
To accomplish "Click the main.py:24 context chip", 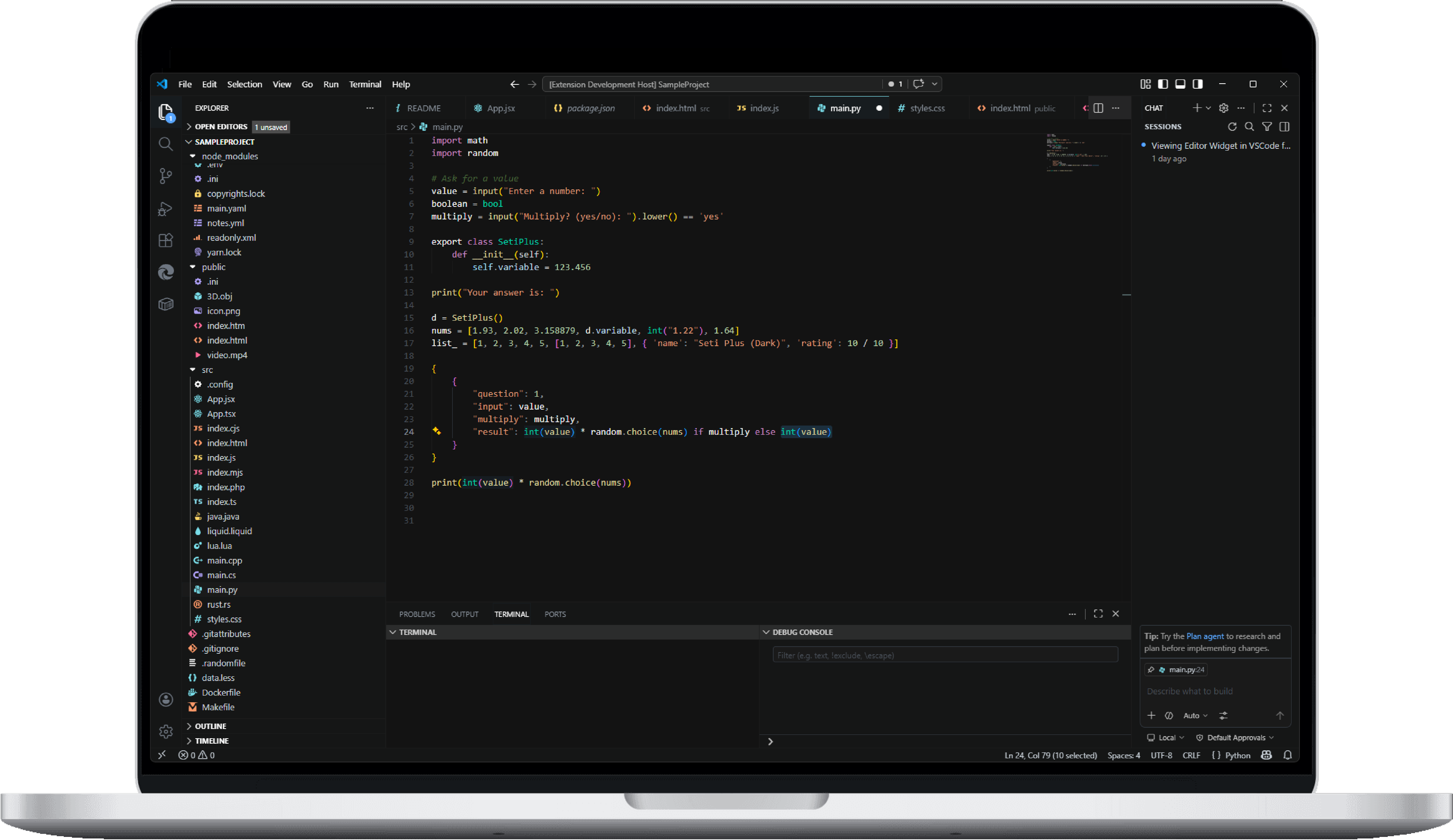I will pos(1176,669).
